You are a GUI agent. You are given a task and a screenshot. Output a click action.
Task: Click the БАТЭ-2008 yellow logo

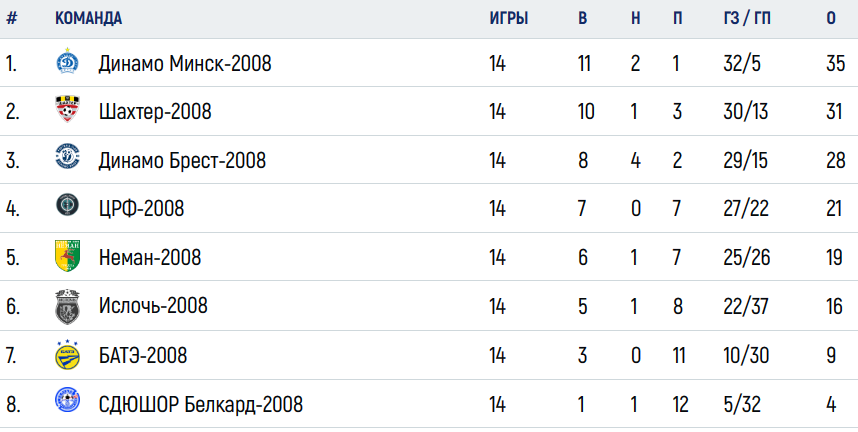point(67,354)
